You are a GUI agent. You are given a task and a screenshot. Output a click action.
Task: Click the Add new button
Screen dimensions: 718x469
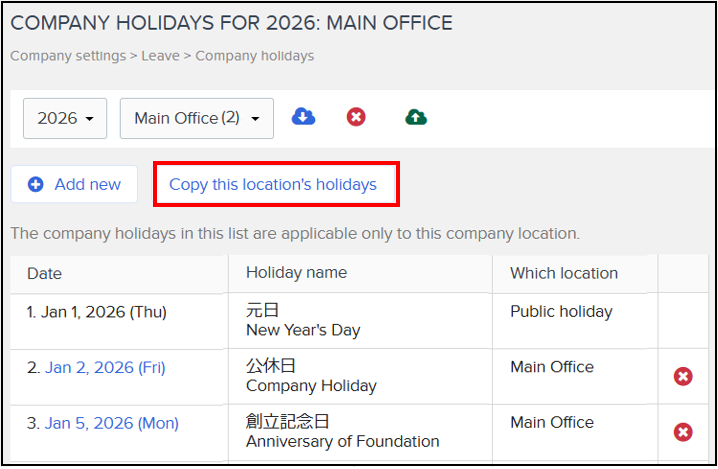74,184
